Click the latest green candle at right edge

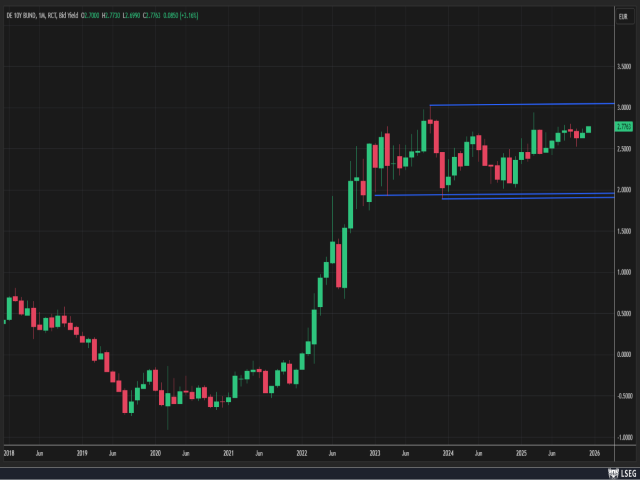(x=589, y=129)
